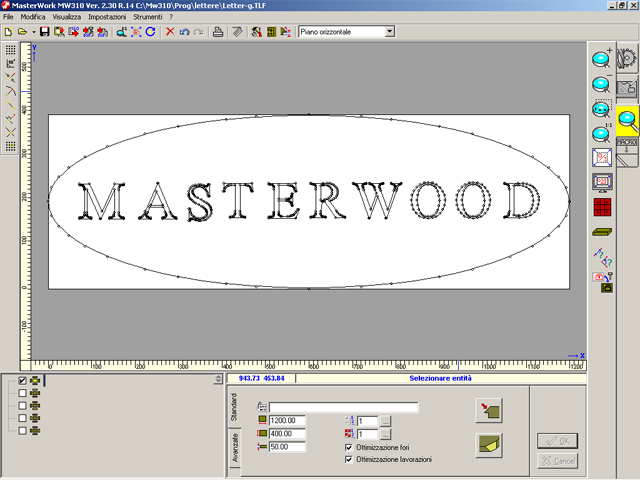This screenshot has height=480, width=640.
Task: Uncheck the first checked face in list
Action: (22, 381)
